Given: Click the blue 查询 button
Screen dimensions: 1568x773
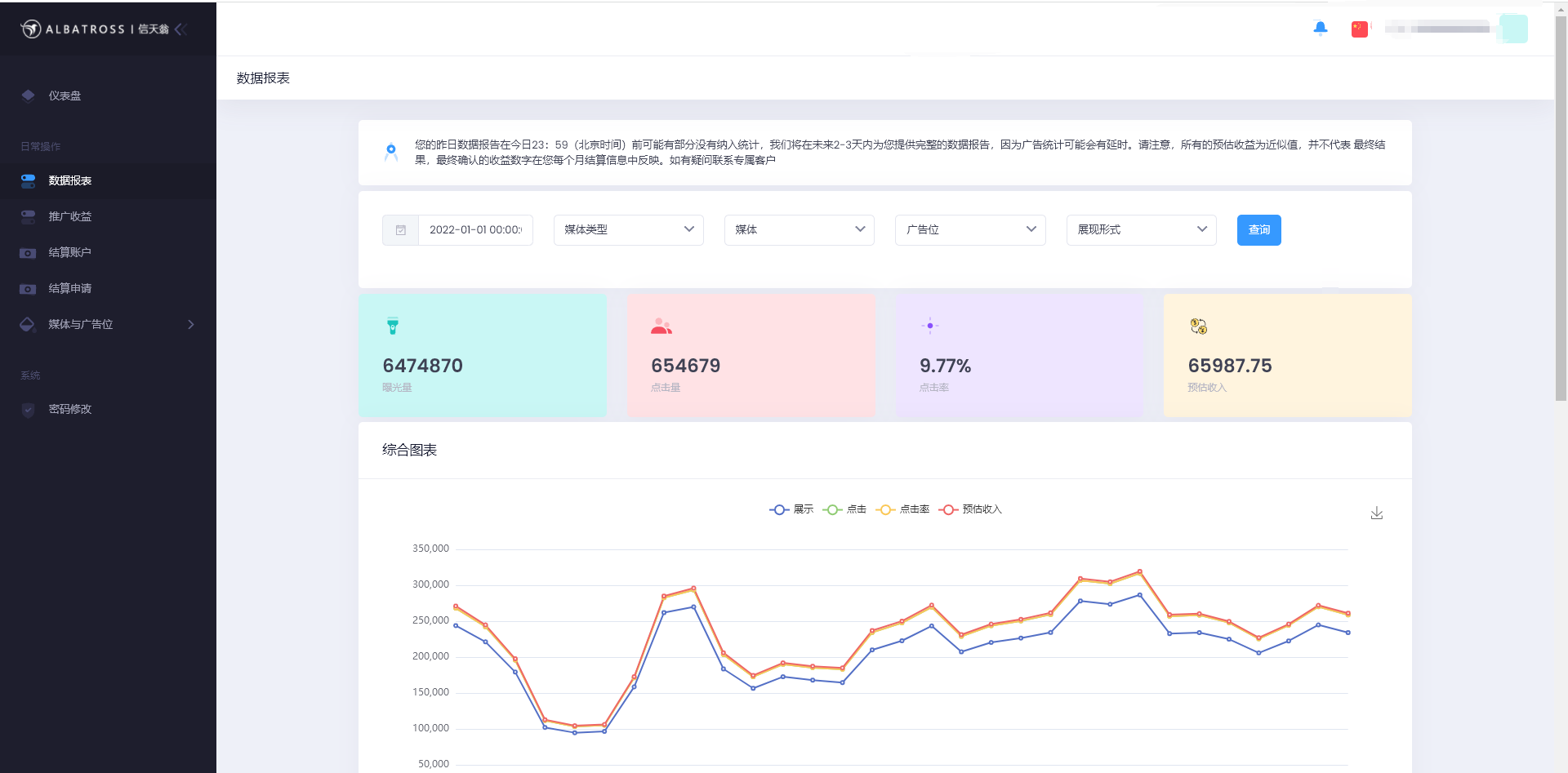Looking at the screenshot, I should (x=1258, y=230).
